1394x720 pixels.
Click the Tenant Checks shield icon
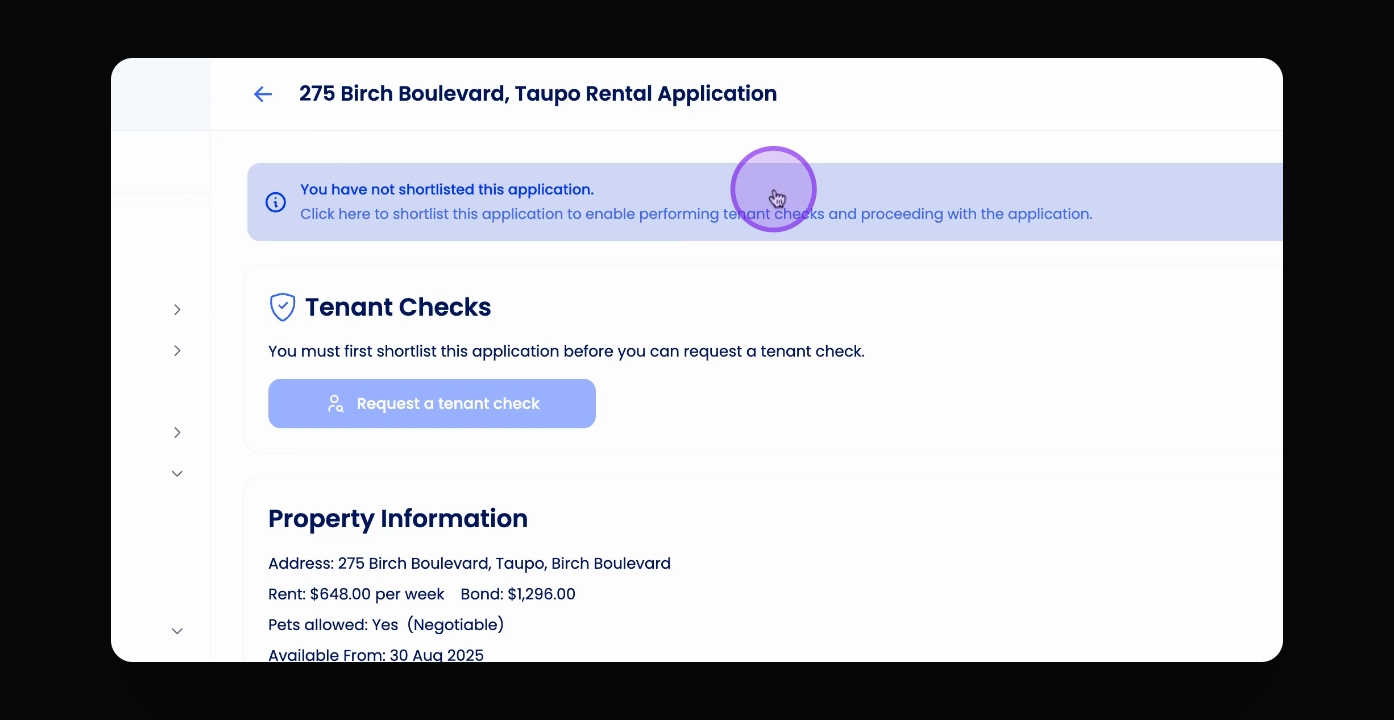pyautogui.click(x=283, y=307)
